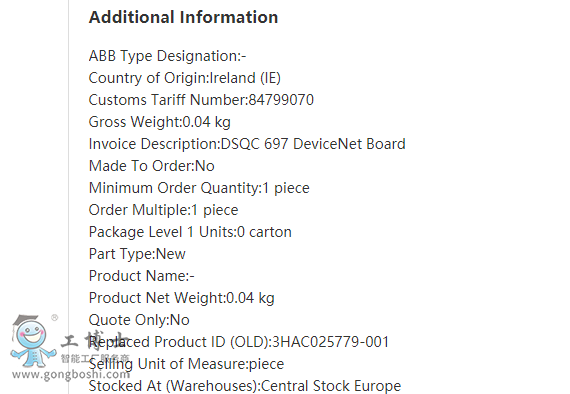Click the www.gongboshi.com watermark text

pos(71,374)
